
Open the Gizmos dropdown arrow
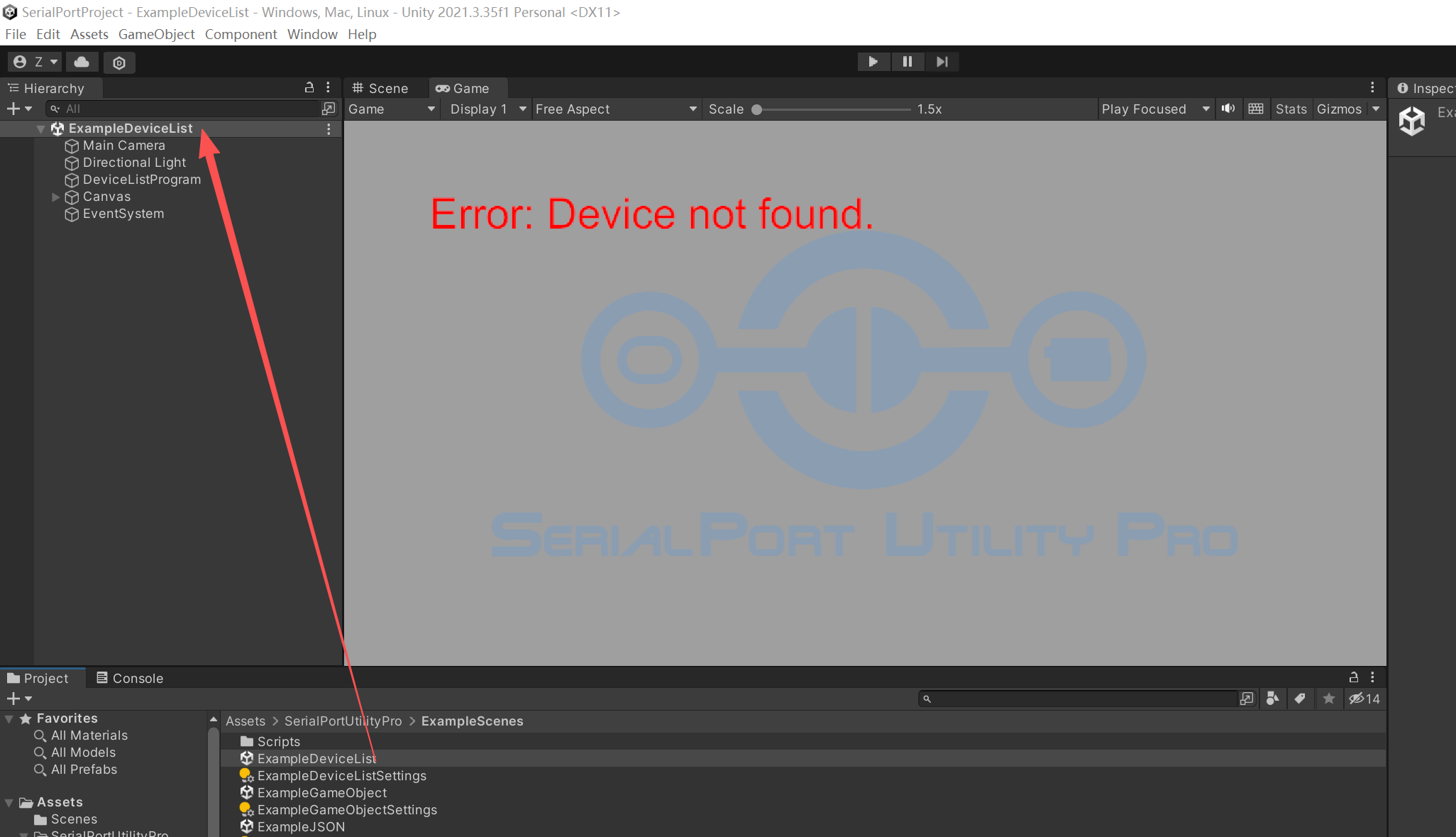pyautogui.click(x=1376, y=109)
